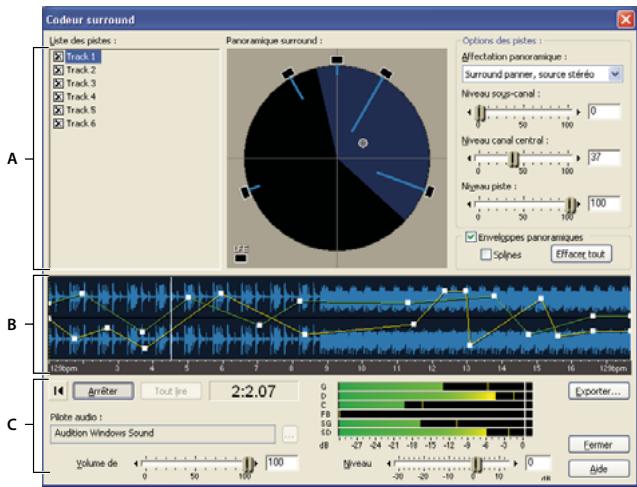Select Track 6 in the track list
The image size is (637, 487).
pos(81,123)
